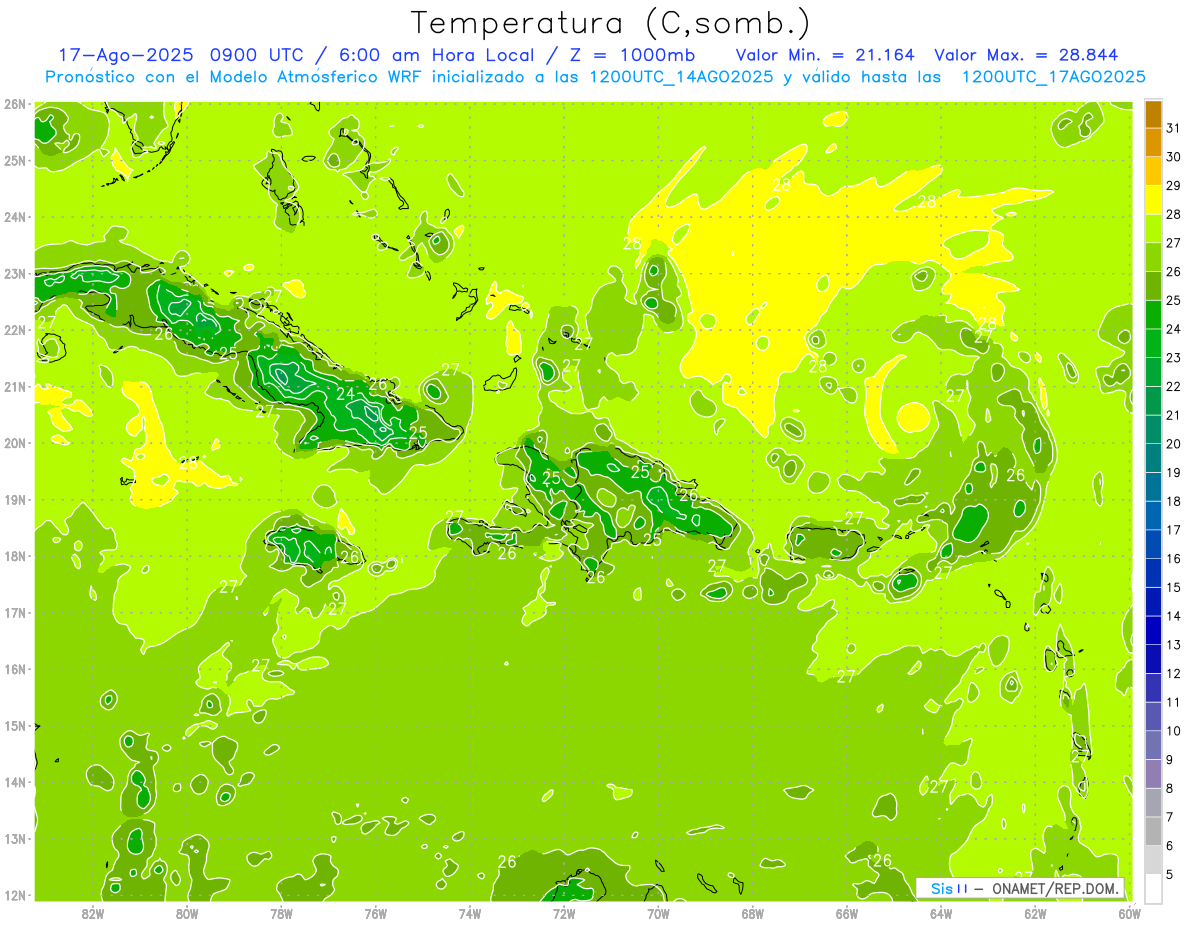Click the colorbar label 31

[x=1174, y=128]
